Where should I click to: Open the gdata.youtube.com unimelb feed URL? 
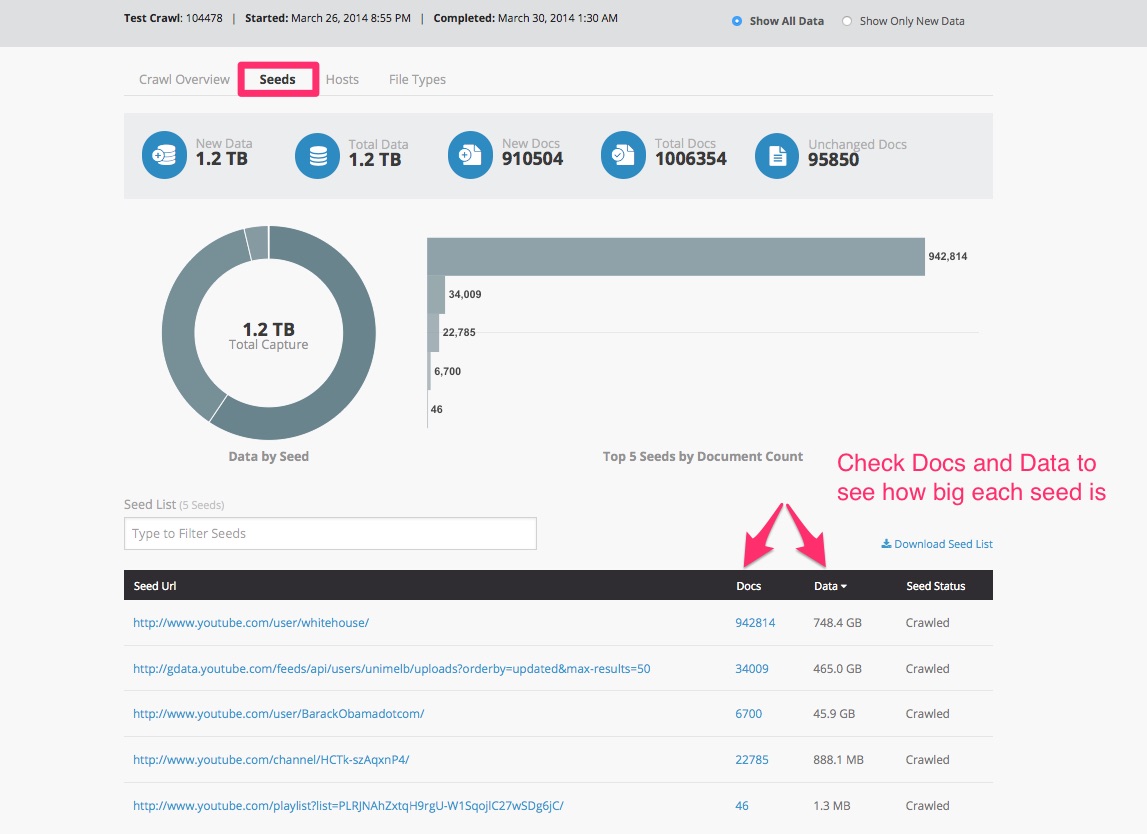click(391, 668)
